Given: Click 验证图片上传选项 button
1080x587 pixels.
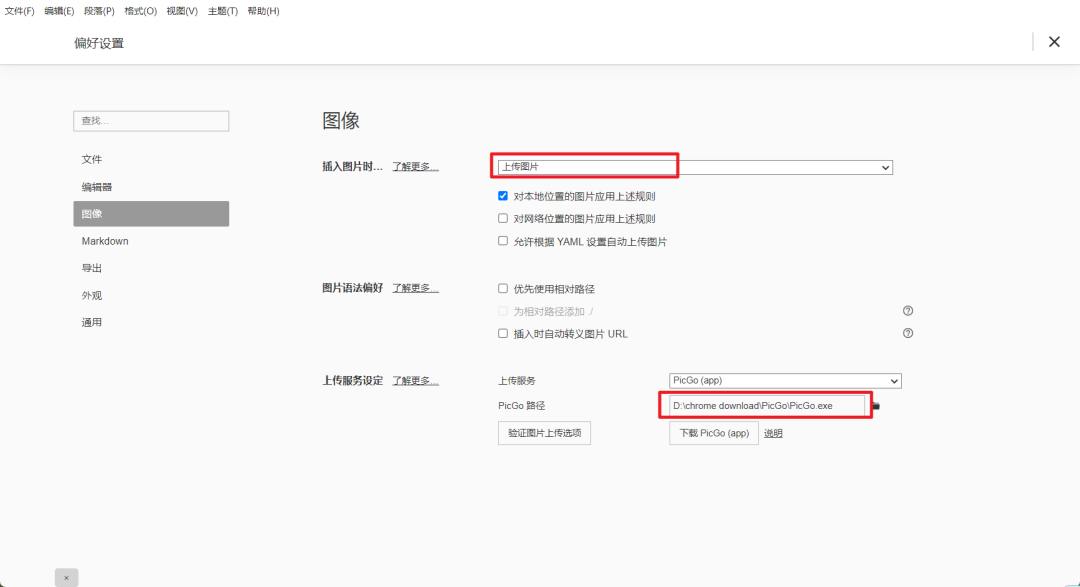Looking at the screenshot, I should tap(544, 433).
